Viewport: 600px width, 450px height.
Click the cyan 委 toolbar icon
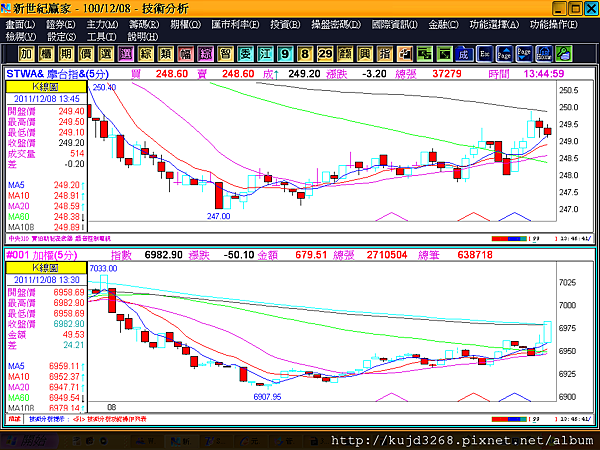[x=245, y=54]
